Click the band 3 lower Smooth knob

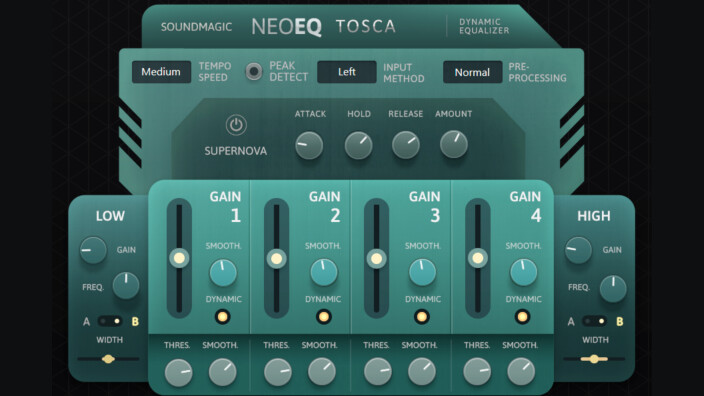422,371
